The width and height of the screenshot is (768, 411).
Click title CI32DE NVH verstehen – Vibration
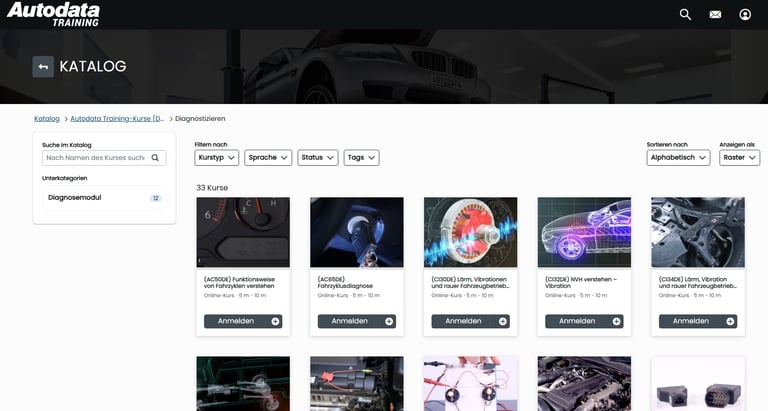[581, 283]
